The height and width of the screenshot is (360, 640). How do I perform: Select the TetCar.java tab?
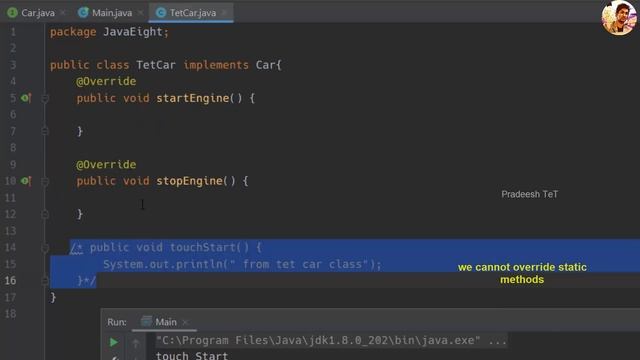click(x=192, y=13)
